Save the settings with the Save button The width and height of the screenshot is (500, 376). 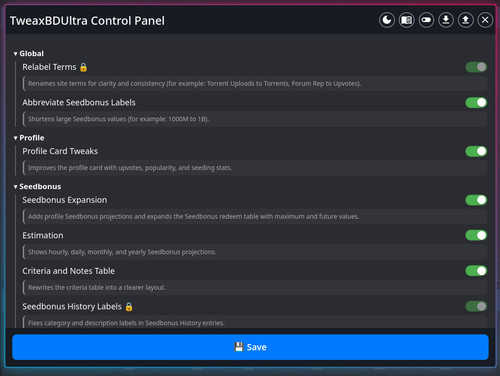pos(250,347)
